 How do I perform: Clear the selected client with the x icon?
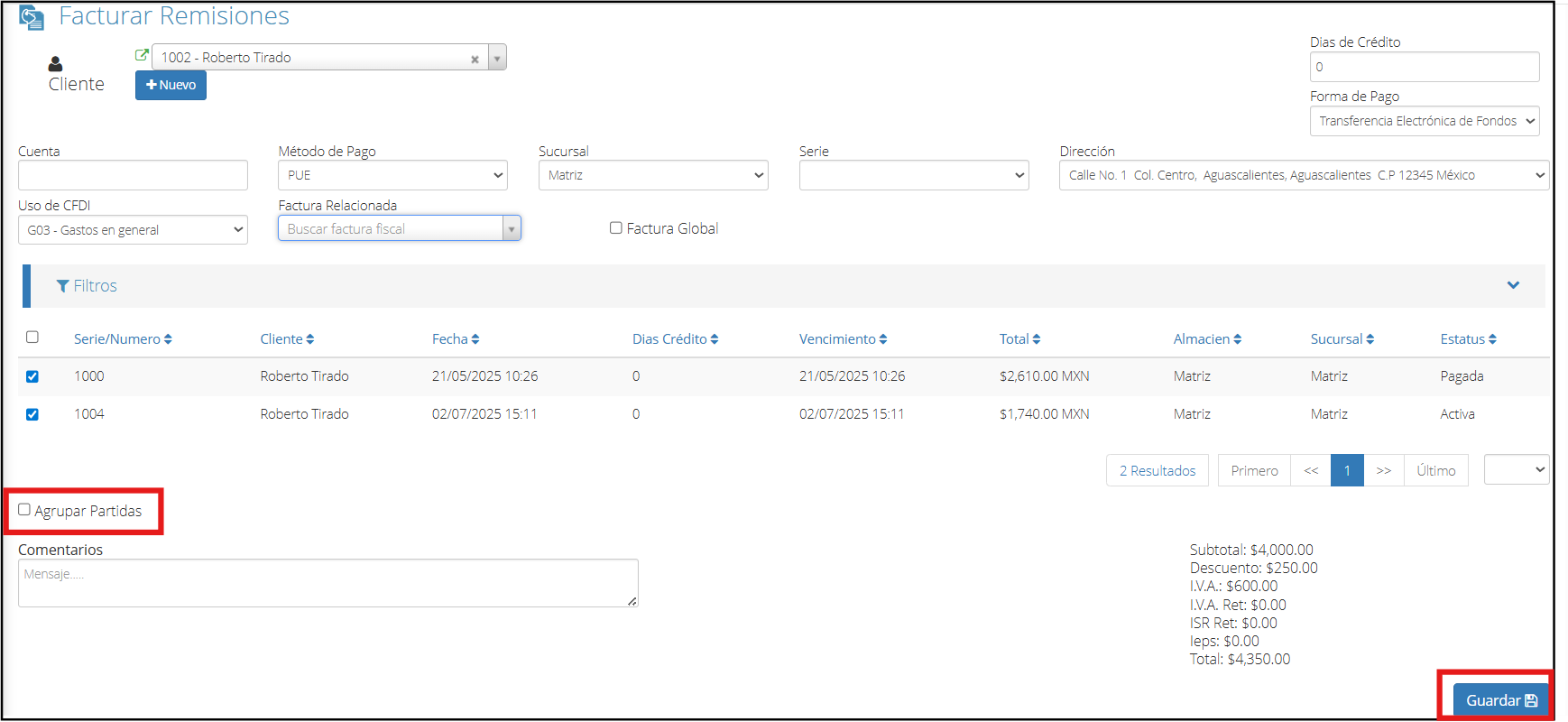point(475,59)
